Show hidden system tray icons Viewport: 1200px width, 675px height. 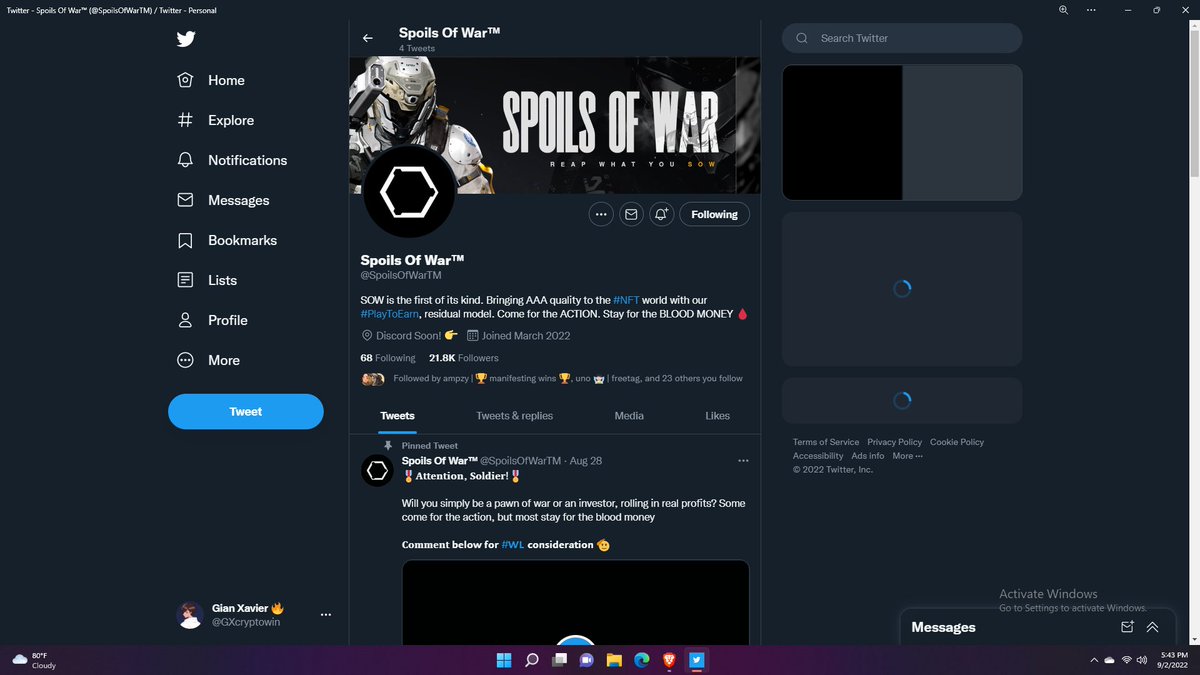[1094, 660]
